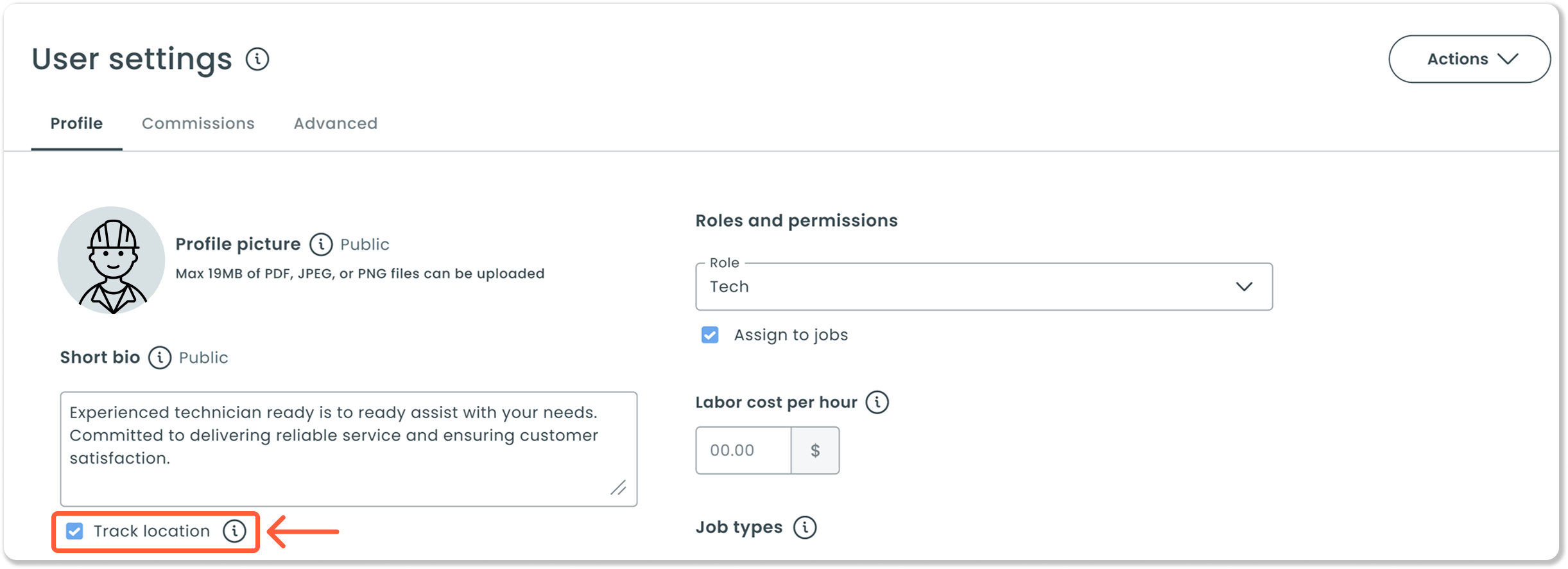Focus the Labor cost 00.00 input field
Viewport: 1568px width, 569px height.
(743, 450)
